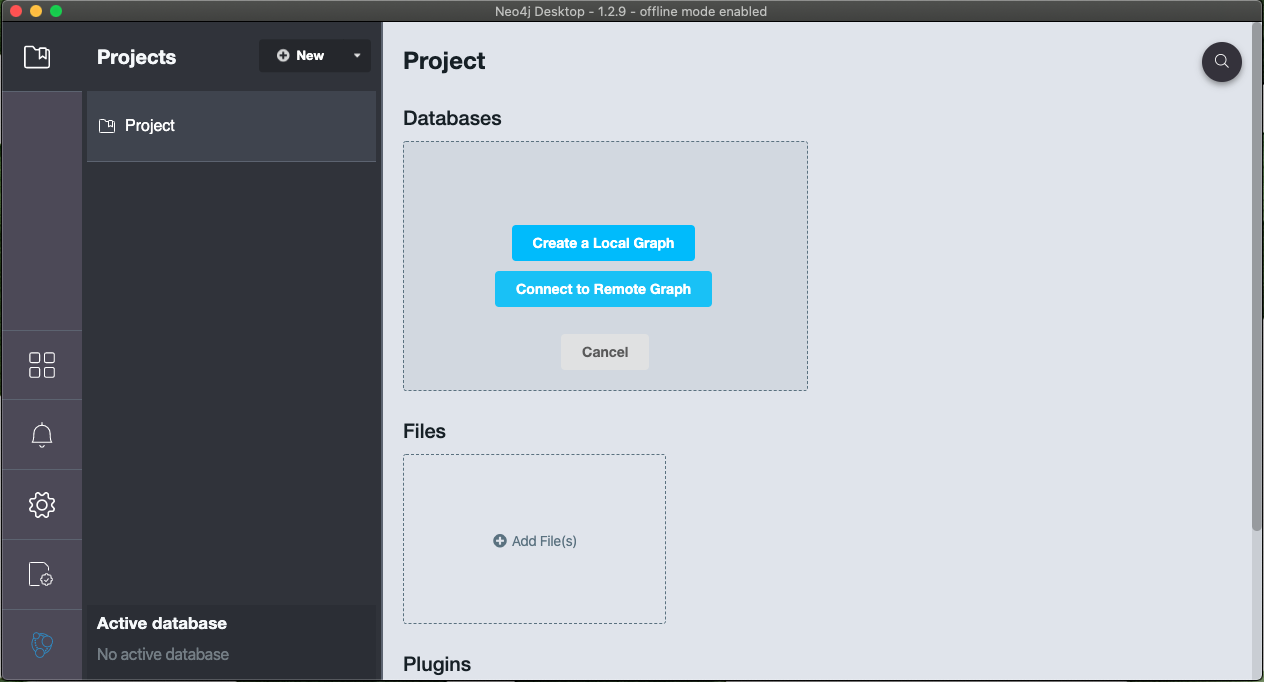
Task: Click the Project title heading
Action: pos(443,60)
